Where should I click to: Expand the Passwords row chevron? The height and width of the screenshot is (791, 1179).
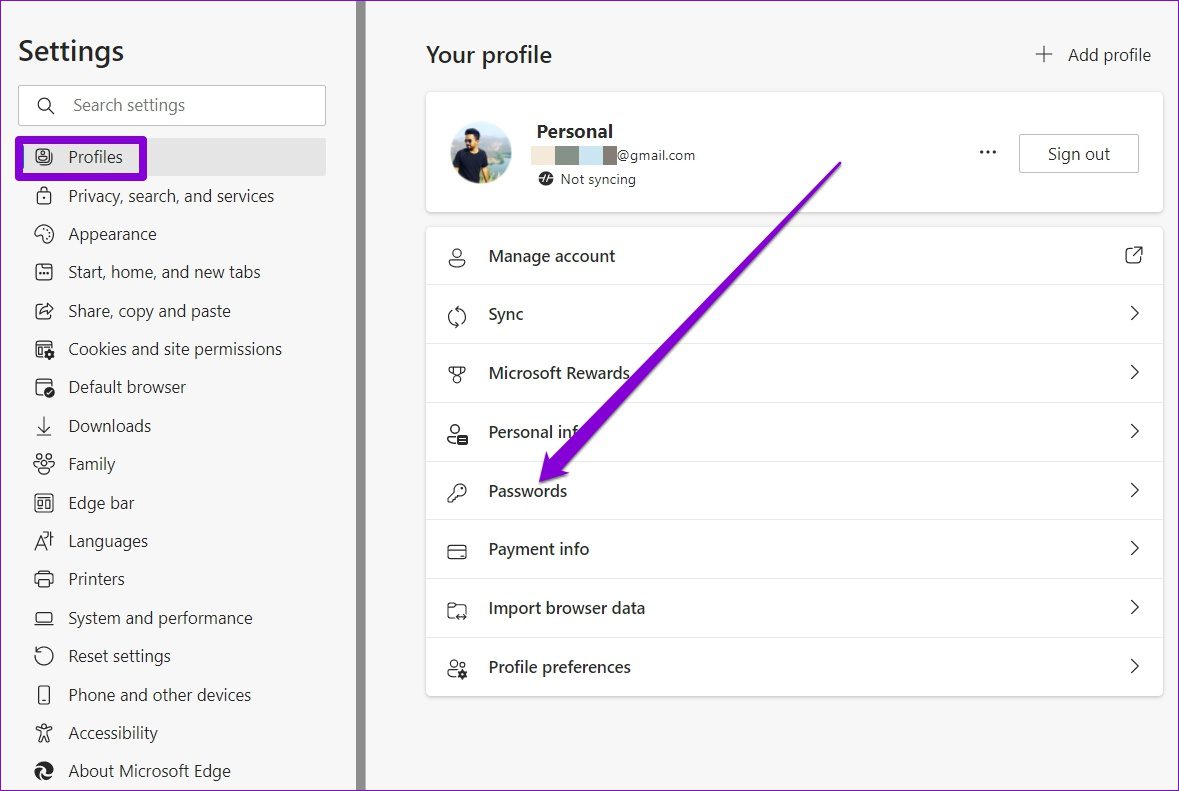tap(1135, 490)
